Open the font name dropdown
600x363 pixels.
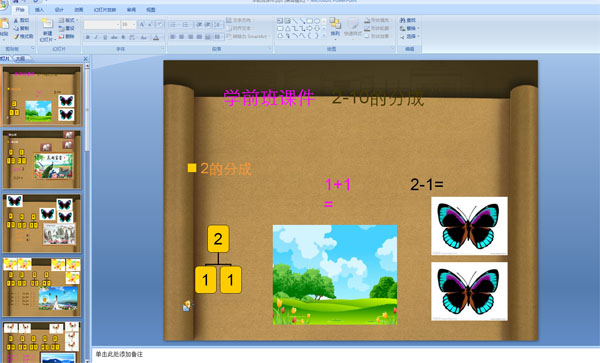click(x=117, y=25)
